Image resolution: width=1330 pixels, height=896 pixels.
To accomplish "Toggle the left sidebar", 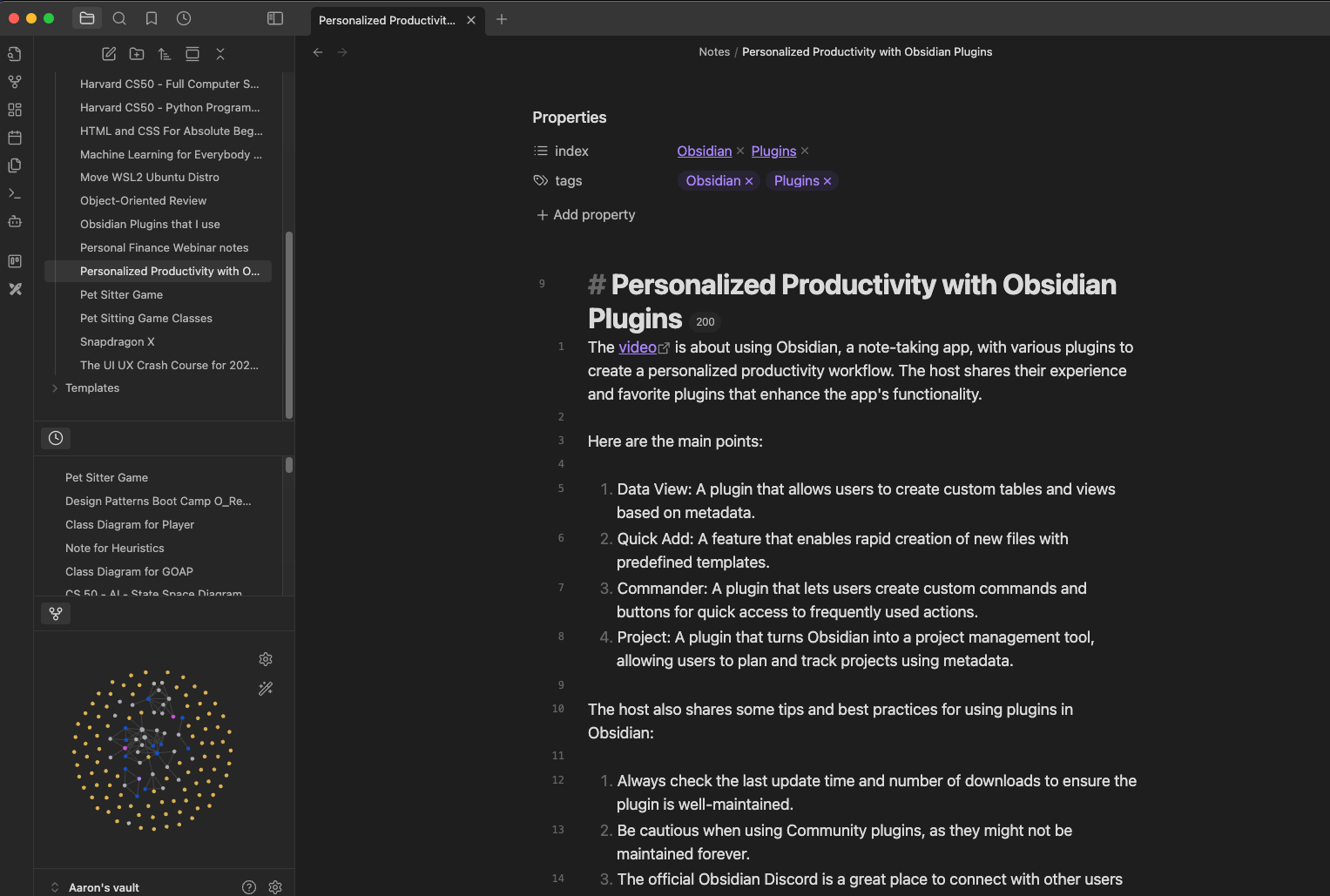I will (275, 18).
